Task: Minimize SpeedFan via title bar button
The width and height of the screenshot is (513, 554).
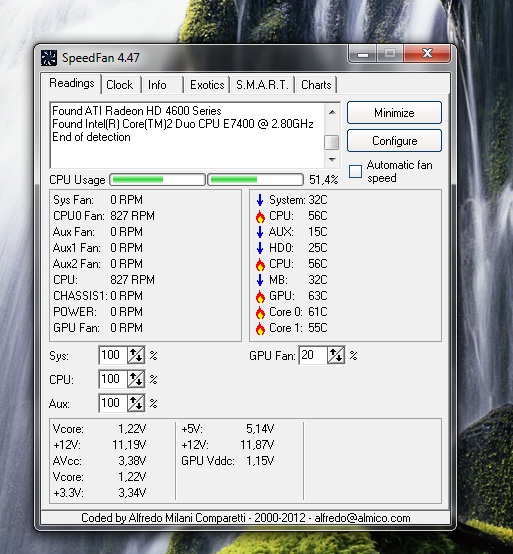Action: (362, 53)
